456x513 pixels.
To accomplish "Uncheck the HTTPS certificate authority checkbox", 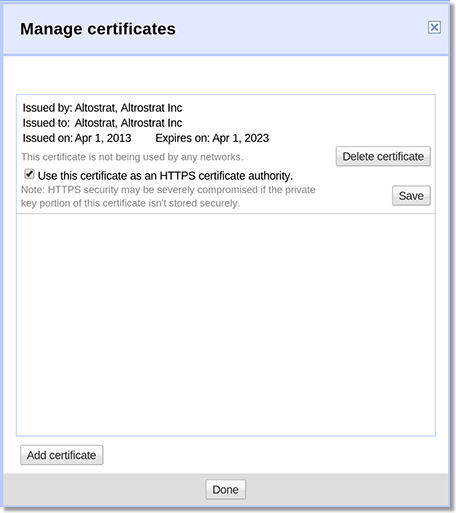I will [29, 174].
